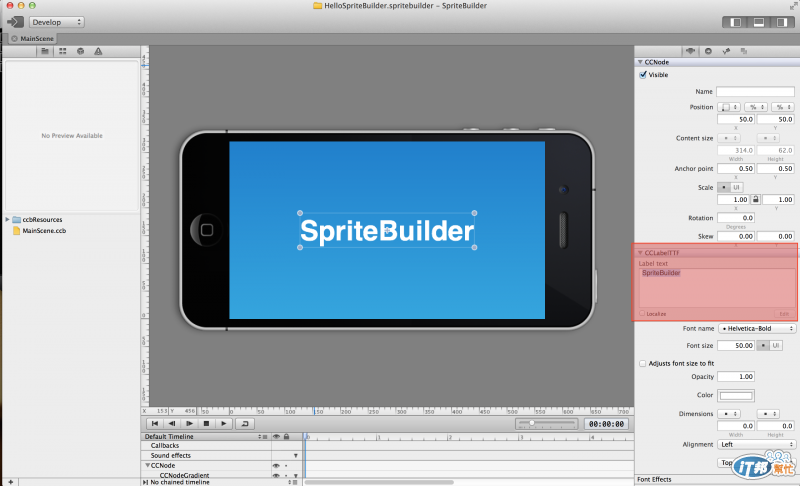This screenshot has width=800, height=486.
Task: Step back one frame in timeline
Action: [172, 423]
